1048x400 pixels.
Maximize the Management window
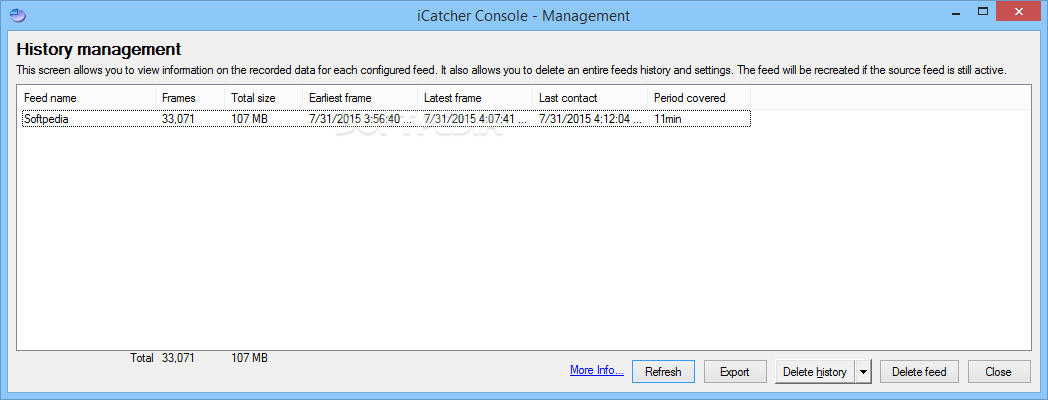point(983,11)
